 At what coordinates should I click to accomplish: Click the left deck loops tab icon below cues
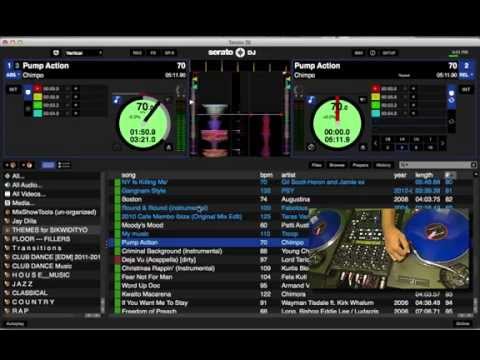point(28,108)
